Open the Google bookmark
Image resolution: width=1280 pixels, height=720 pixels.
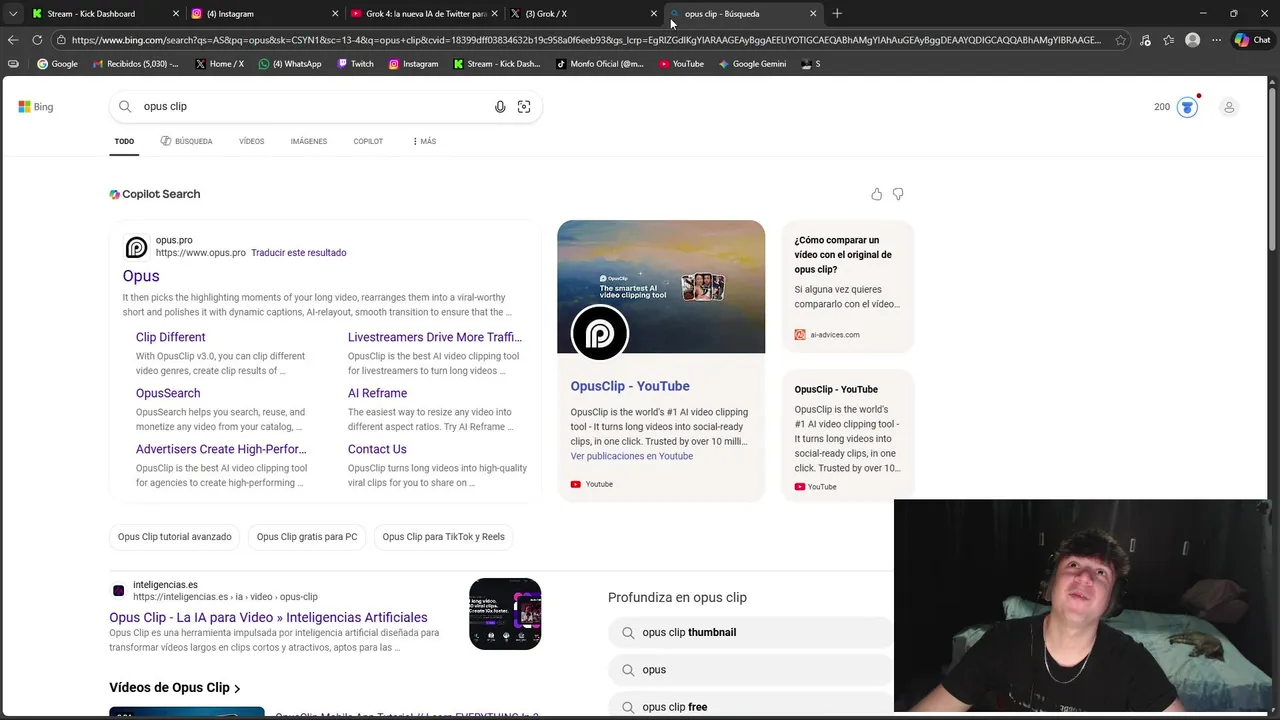[x=57, y=64]
